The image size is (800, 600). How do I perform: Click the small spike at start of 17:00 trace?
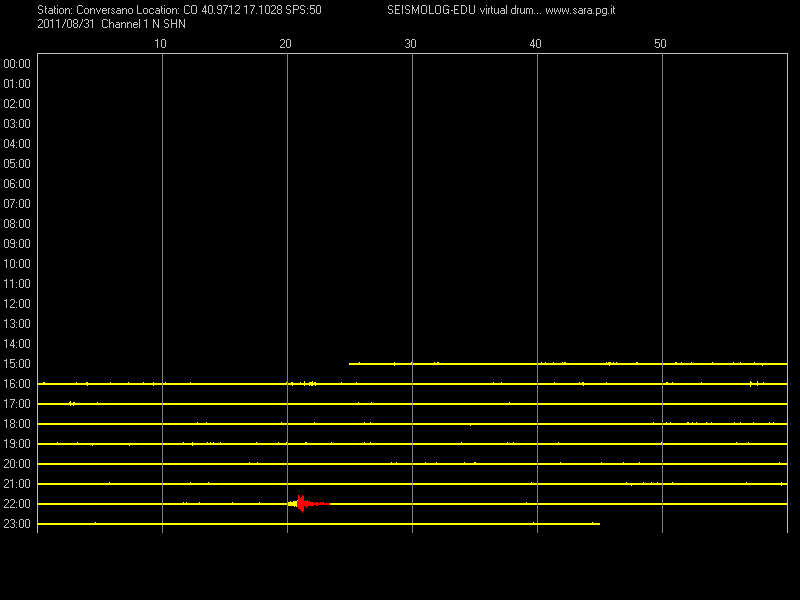(x=72, y=404)
